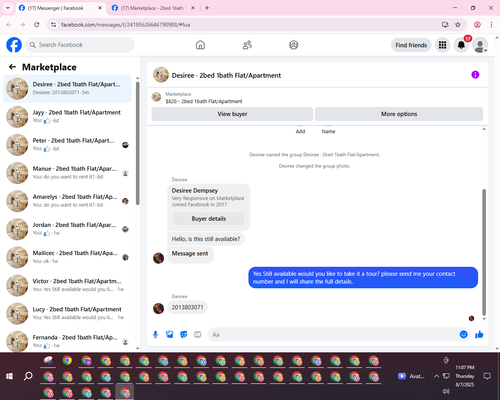Open Groups icon in top navigation
This screenshot has height=400, width=500.
tap(294, 45)
